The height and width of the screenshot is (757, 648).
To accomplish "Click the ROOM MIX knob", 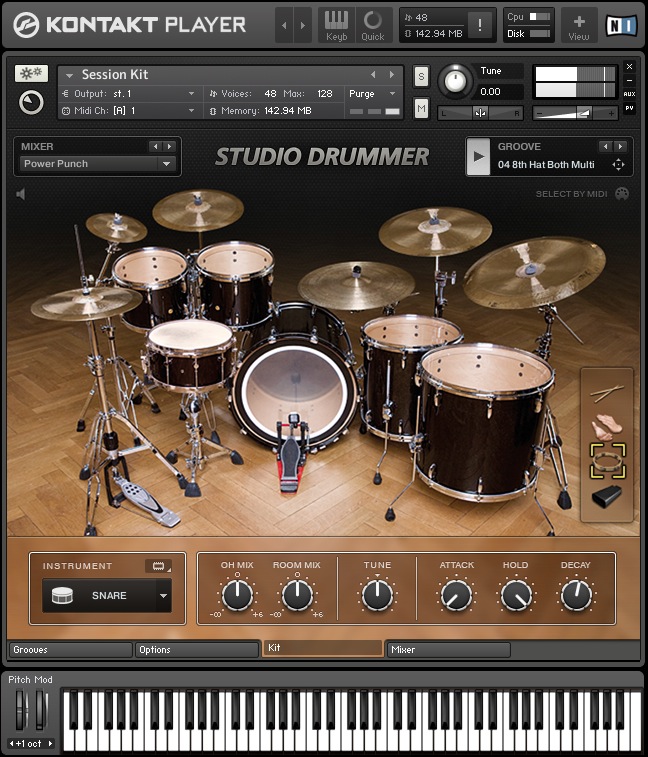I will coord(297,594).
